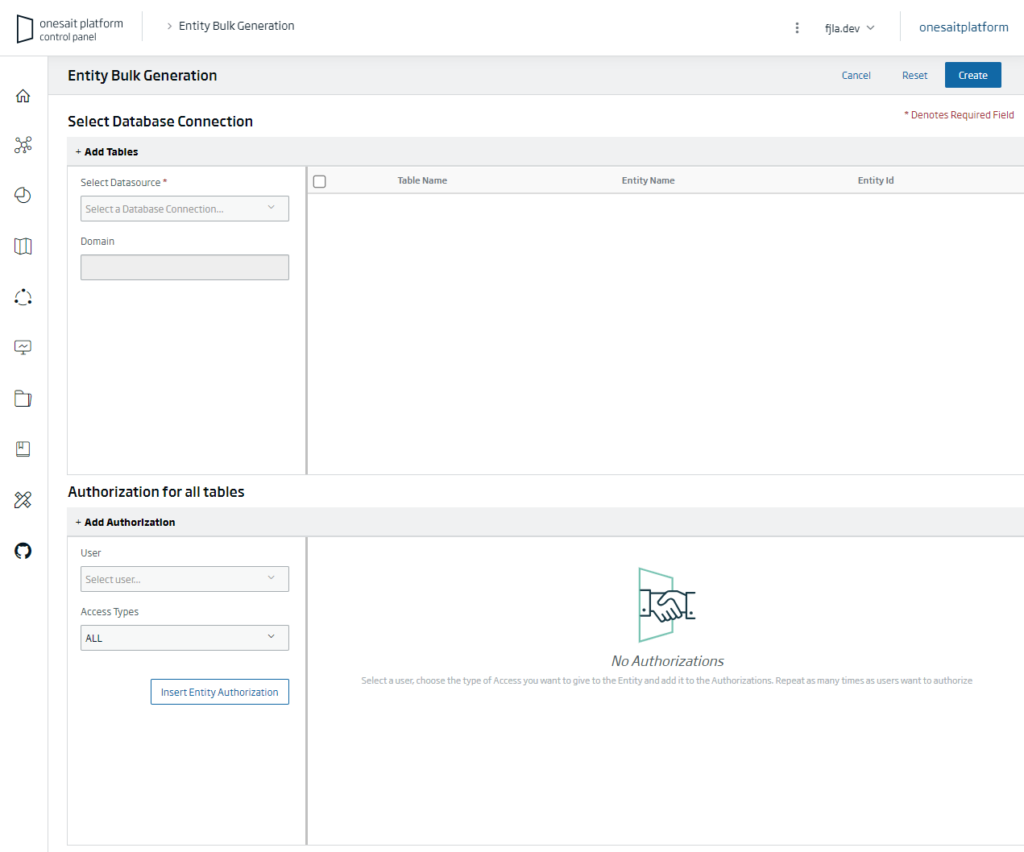Screen dimensions: 1024x852
Task: Open the folded map sidebar icon
Action: pos(23,246)
